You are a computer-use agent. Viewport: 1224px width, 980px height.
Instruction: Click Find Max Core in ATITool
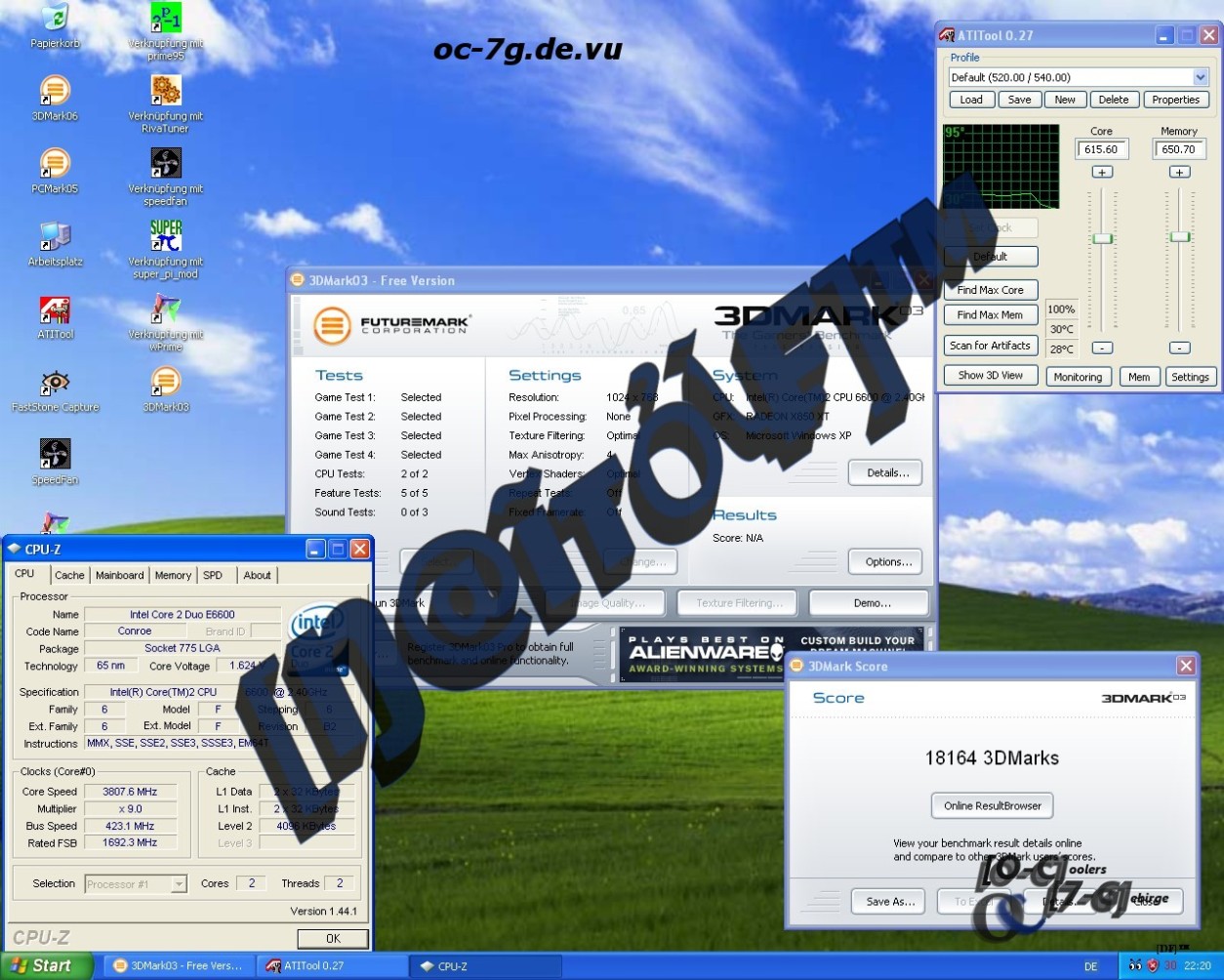pyautogui.click(x=991, y=290)
